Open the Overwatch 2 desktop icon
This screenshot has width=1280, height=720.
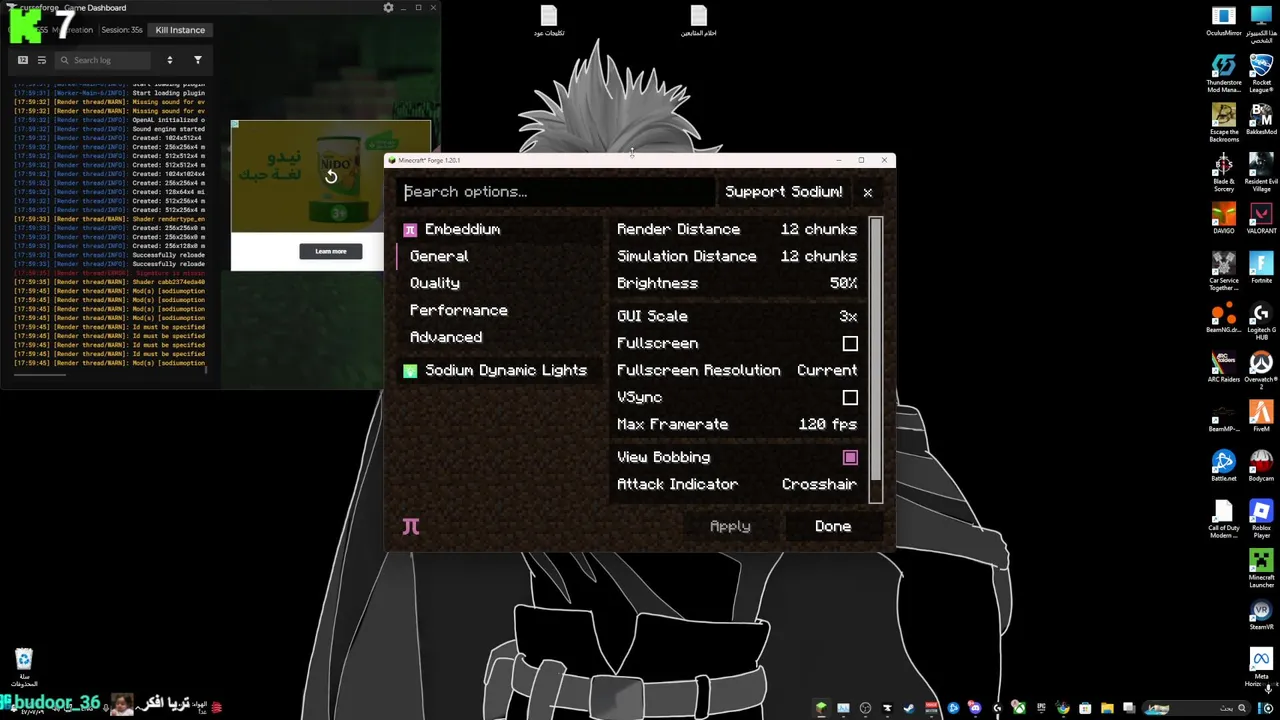[1261, 370]
